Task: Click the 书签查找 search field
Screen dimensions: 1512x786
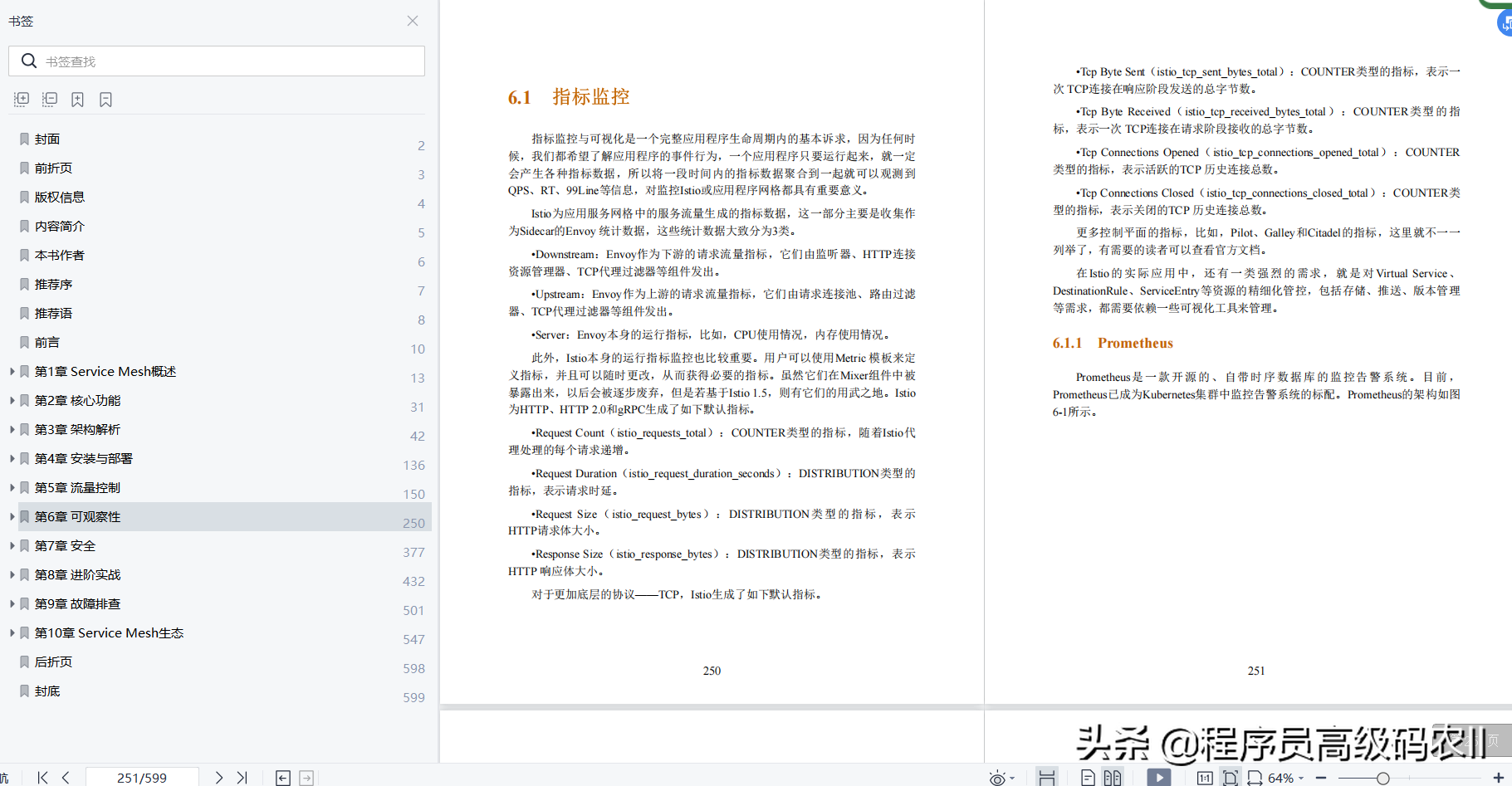Action: [x=217, y=61]
